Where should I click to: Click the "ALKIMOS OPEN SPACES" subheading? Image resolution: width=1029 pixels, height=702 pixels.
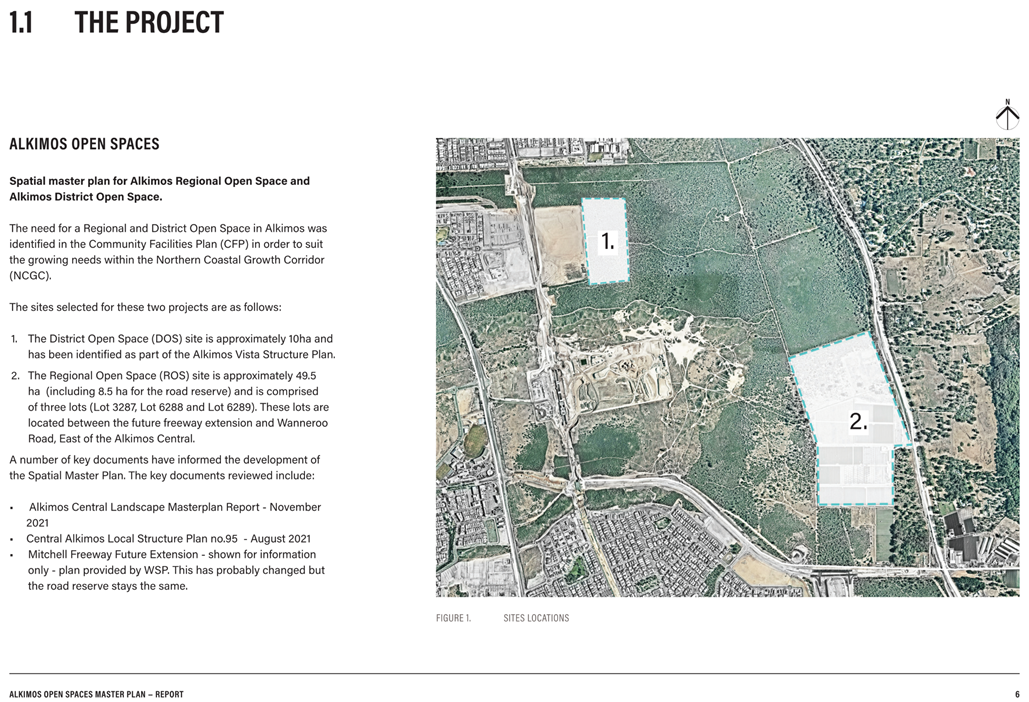[84, 144]
